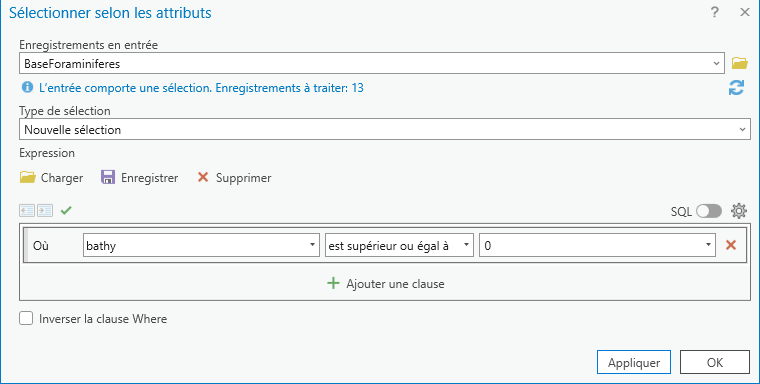The image size is (760, 384).
Task: Open the BaseForaminiferes input dropdown
Action: (372, 63)
